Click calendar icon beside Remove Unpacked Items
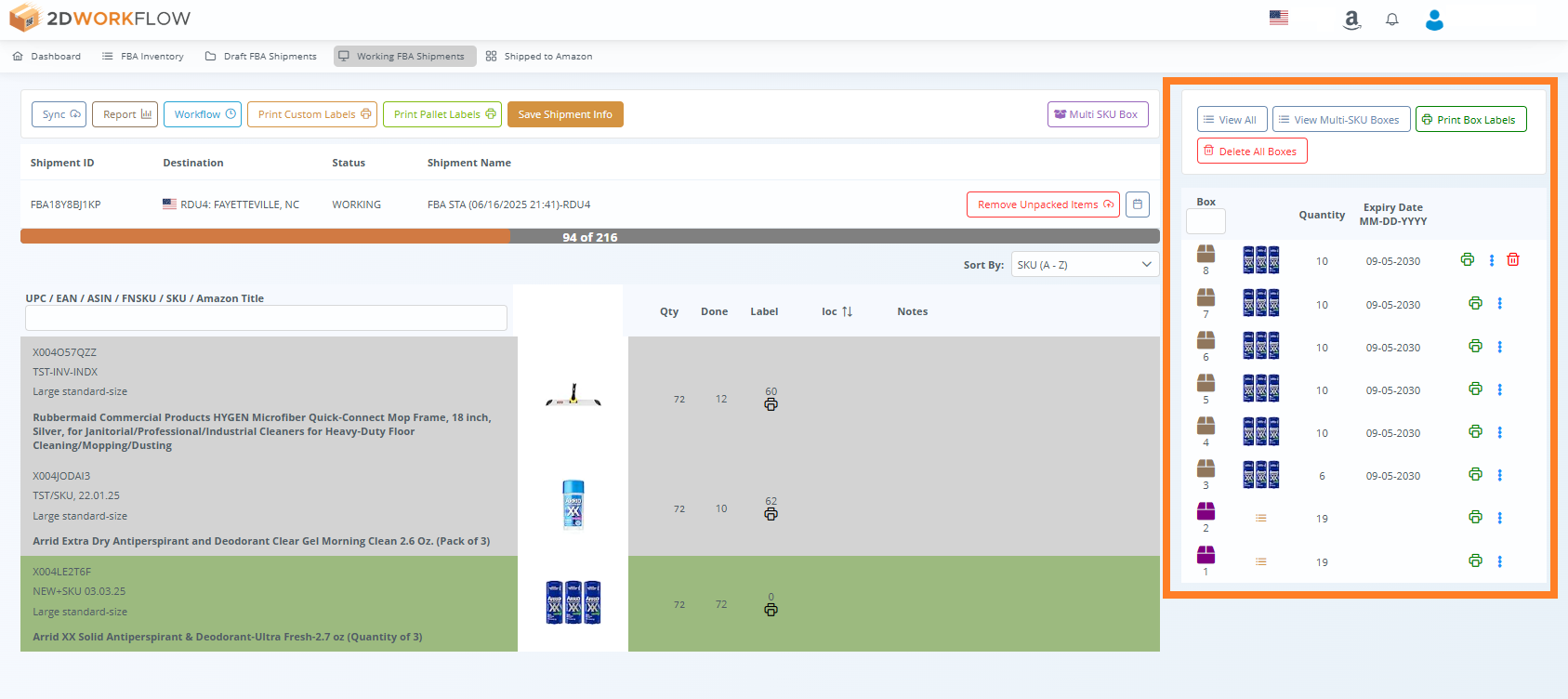The height and width of the screenshot is (699, 1568). [1138, 204]
